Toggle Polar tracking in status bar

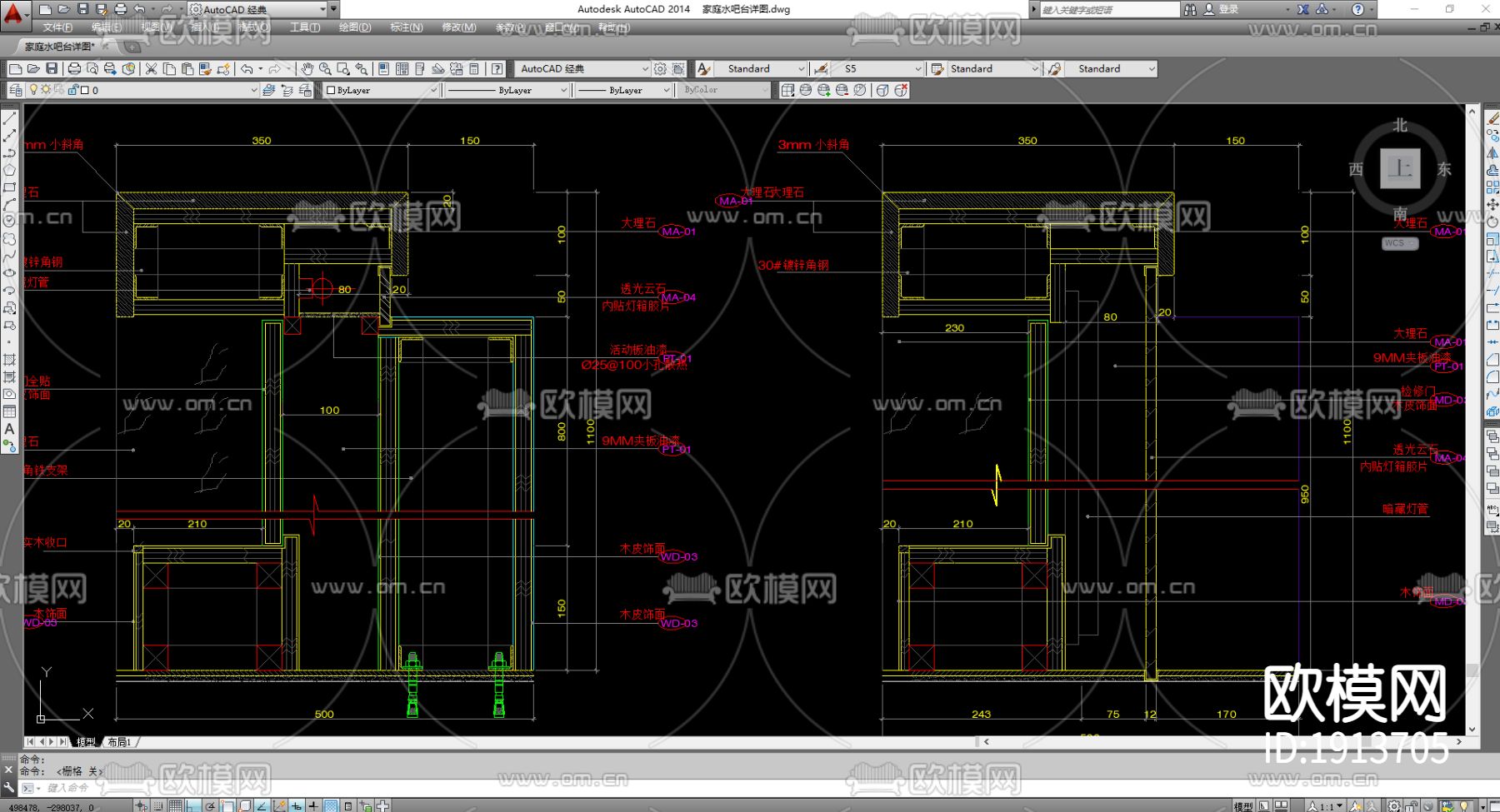(210, 805)
